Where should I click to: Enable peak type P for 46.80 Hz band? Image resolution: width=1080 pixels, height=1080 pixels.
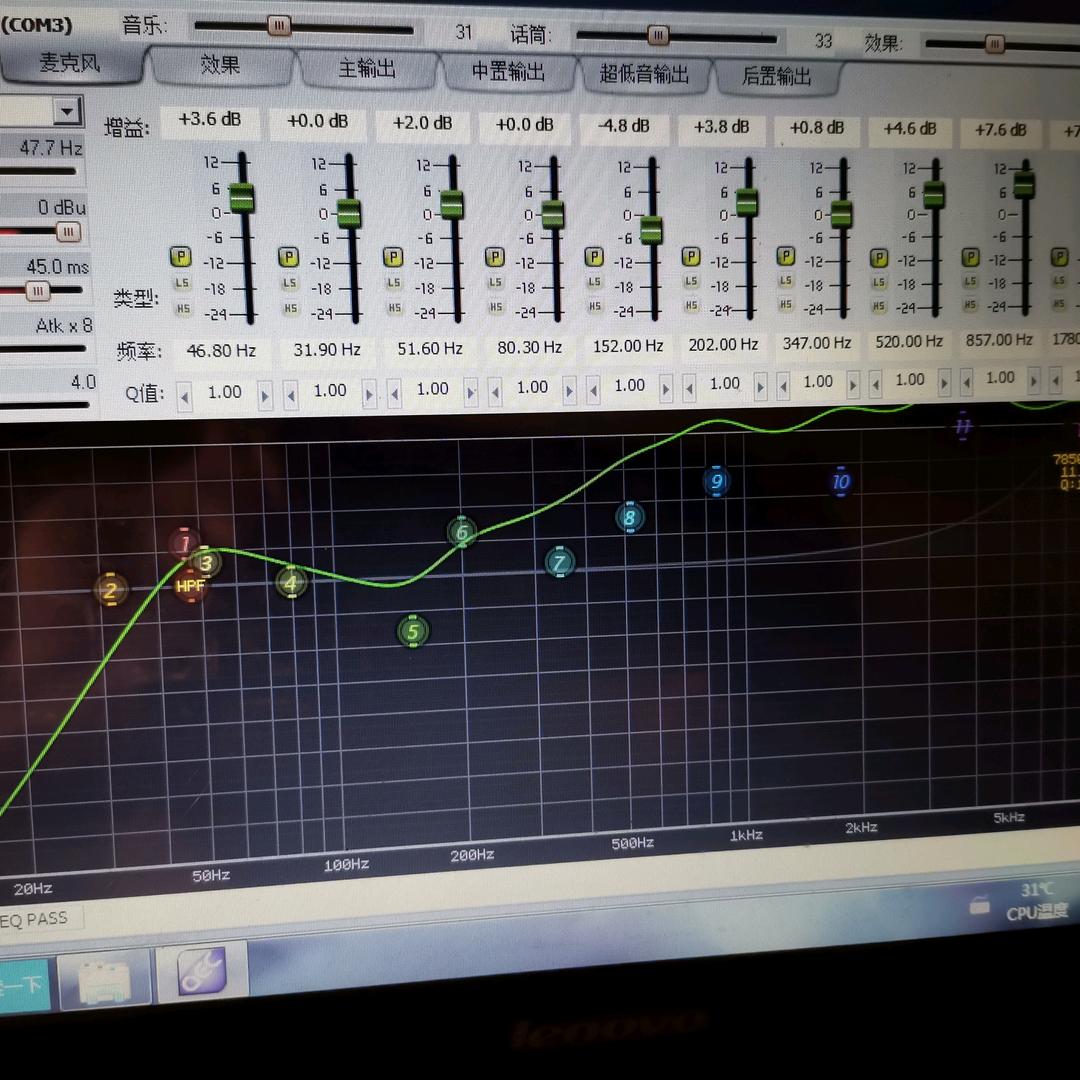pyautogui.click(x=181, y=256)
